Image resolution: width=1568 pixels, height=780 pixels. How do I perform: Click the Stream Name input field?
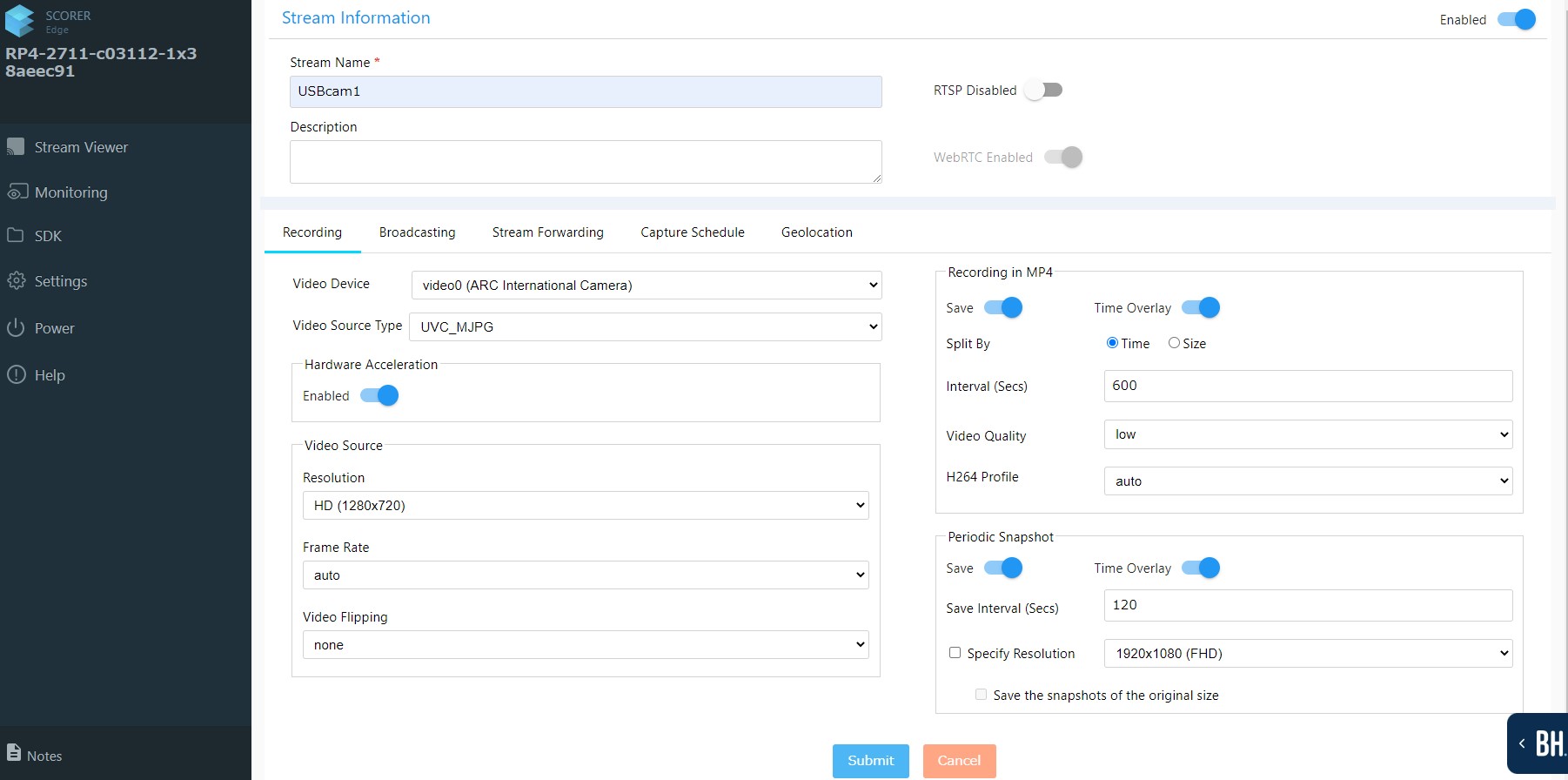point(585,91)
